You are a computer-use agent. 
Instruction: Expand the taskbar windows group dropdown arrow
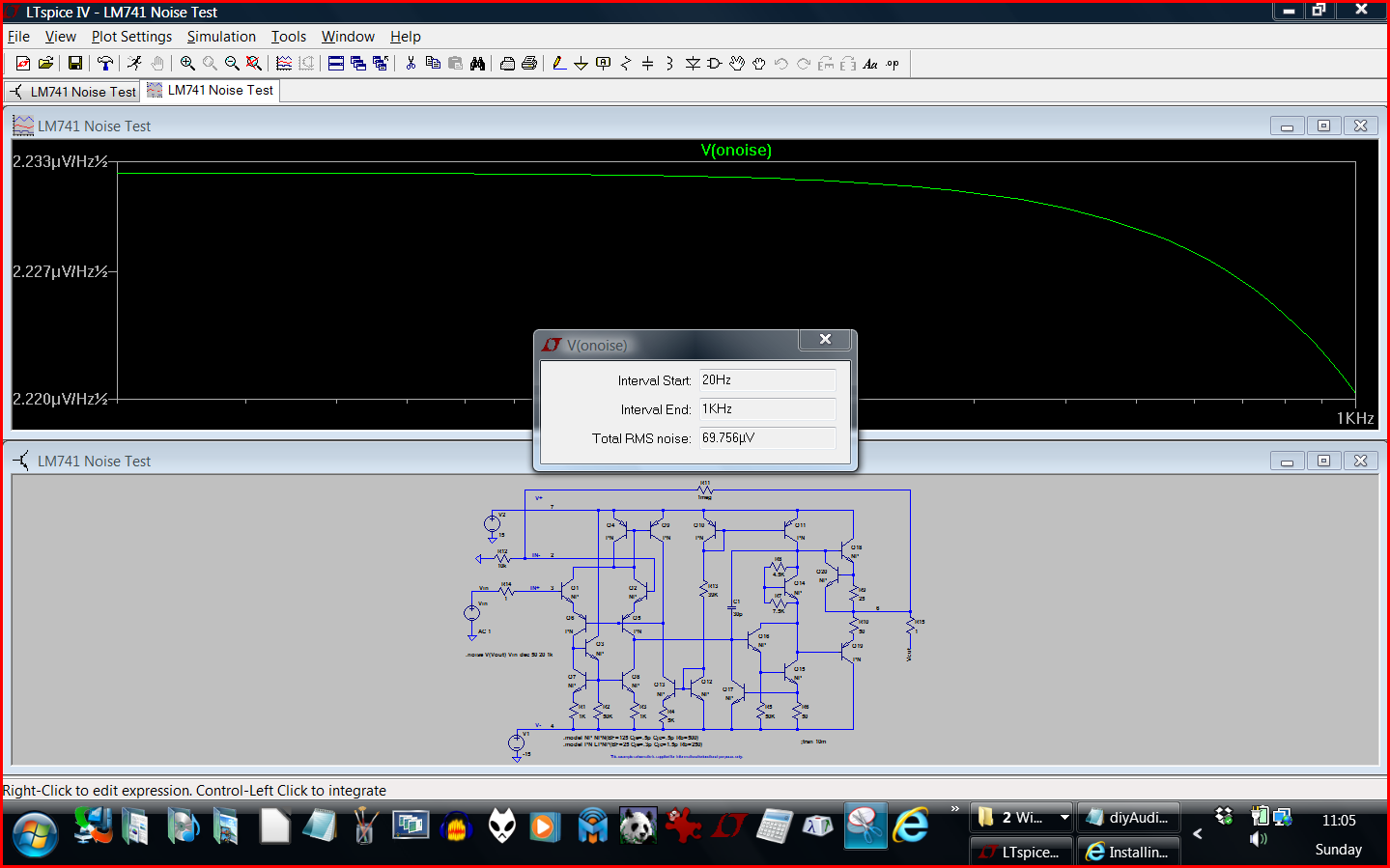pos(1064,818)
